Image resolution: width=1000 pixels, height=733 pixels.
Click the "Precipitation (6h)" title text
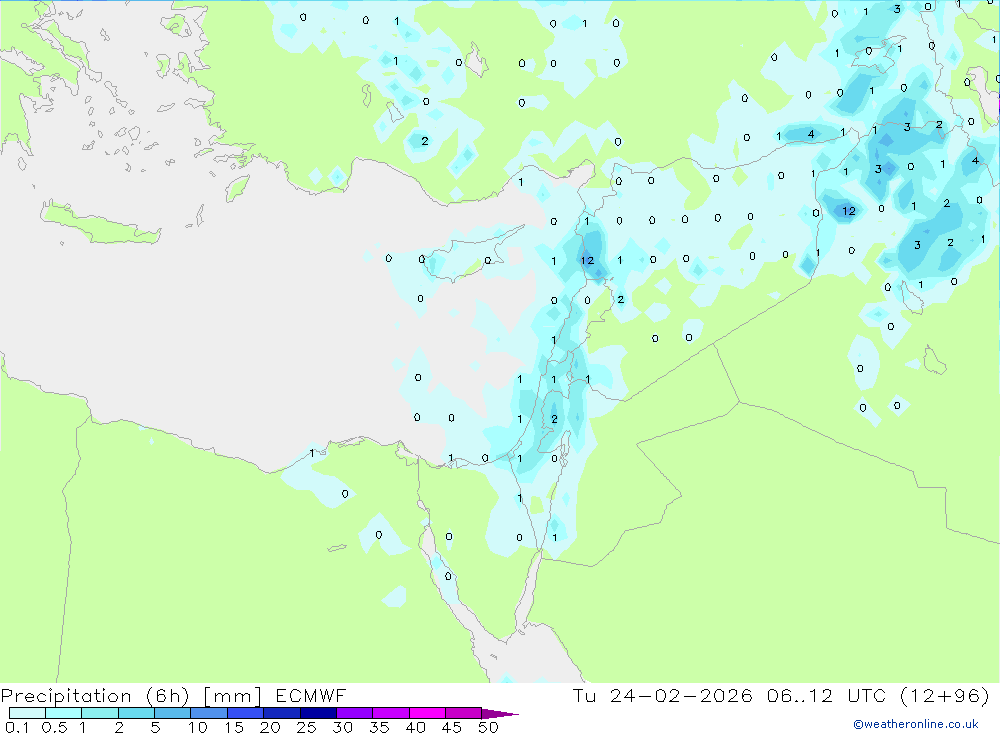tap(95, 696)
